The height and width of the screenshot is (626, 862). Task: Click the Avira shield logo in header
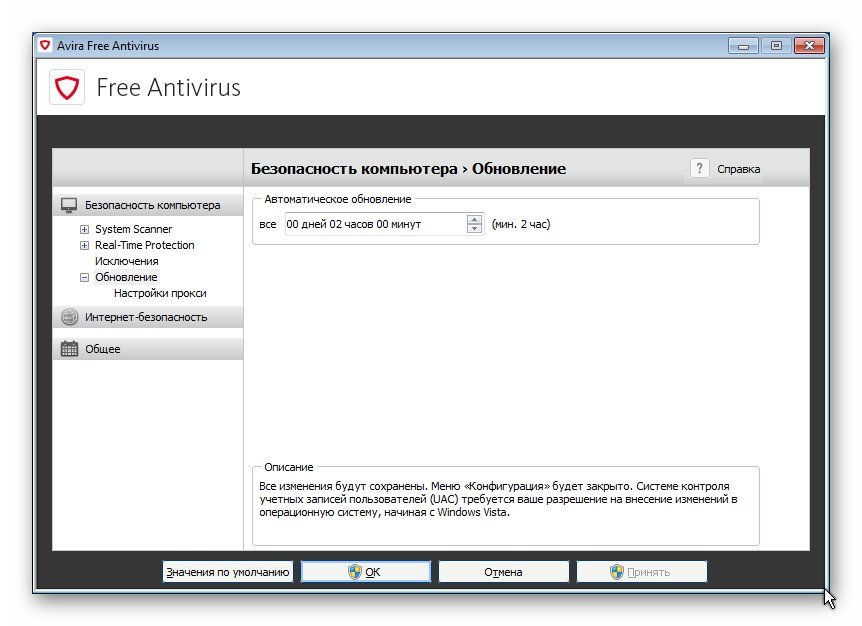coord(67,87)
